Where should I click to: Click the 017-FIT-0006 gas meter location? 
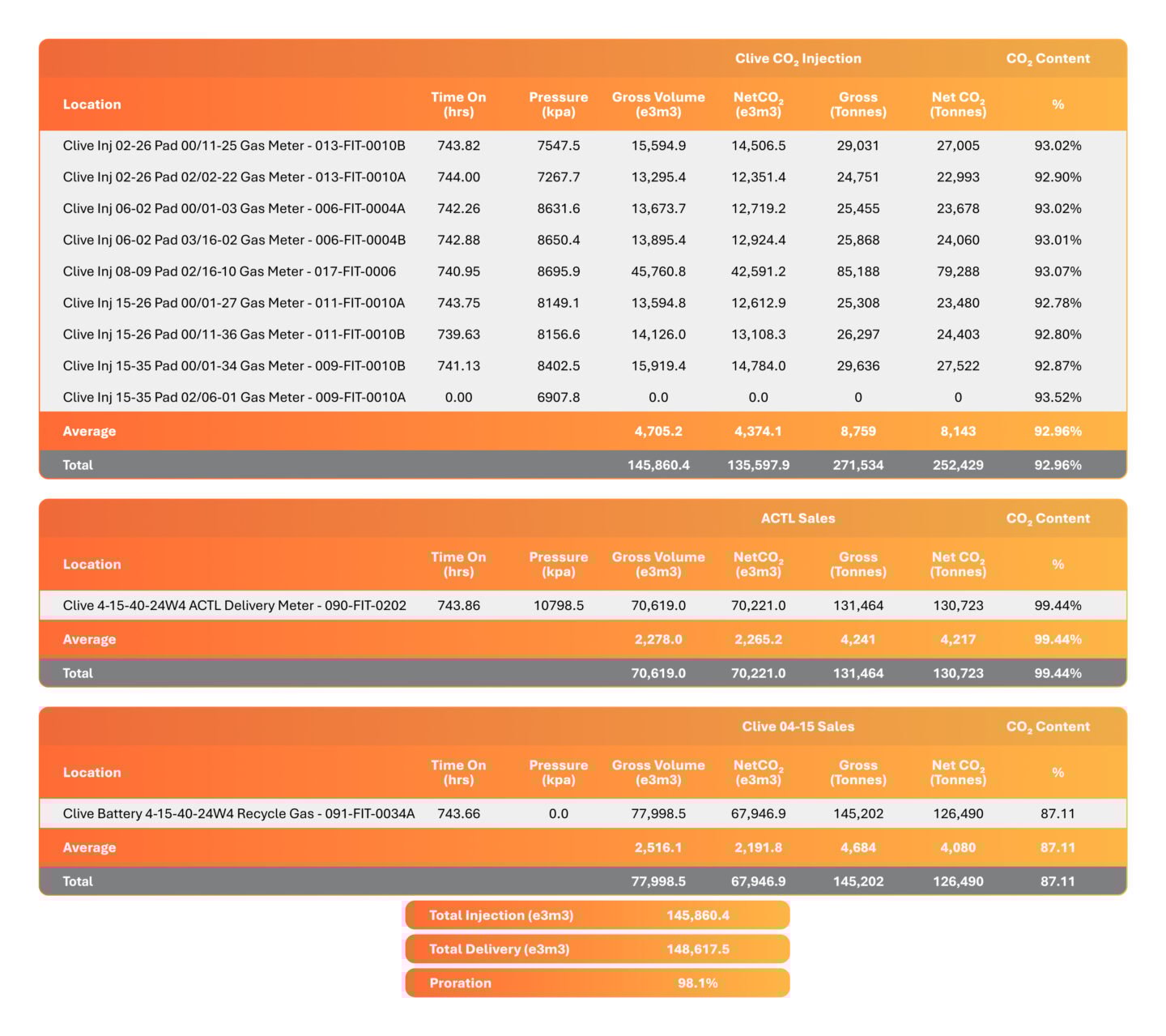229,271
